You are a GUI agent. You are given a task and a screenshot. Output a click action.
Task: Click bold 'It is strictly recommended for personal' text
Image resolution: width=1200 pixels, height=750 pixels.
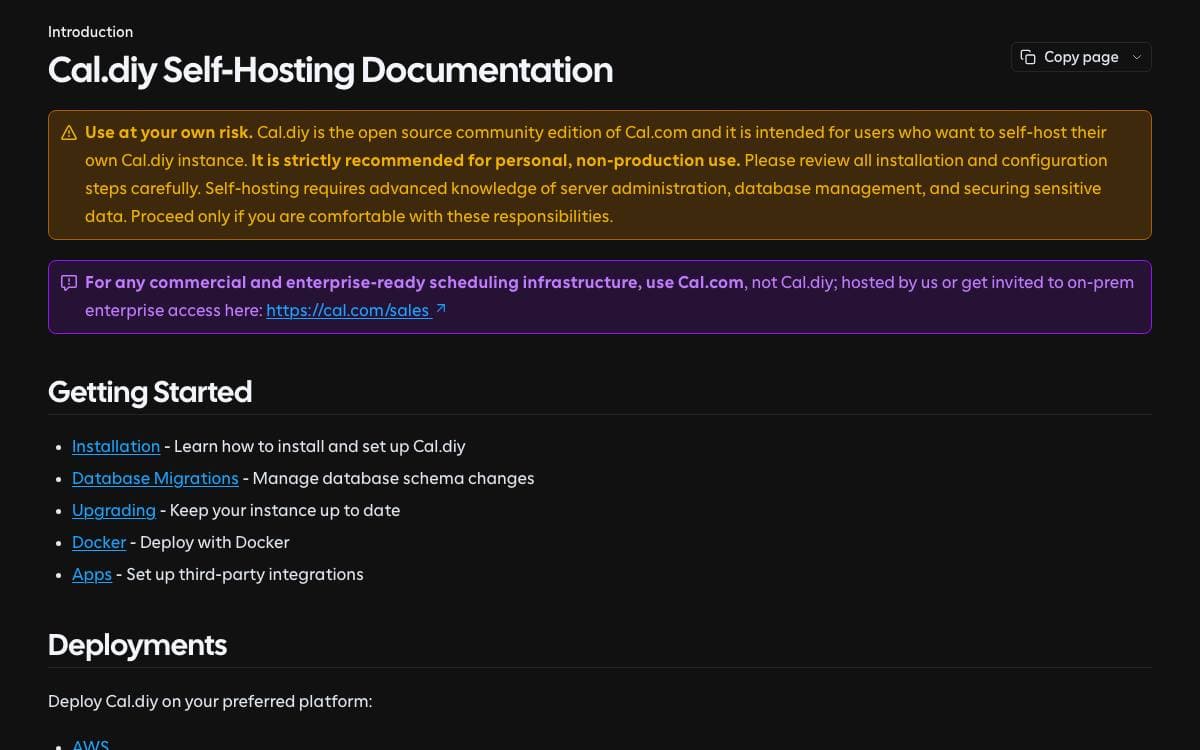click(x=496, y=160)
